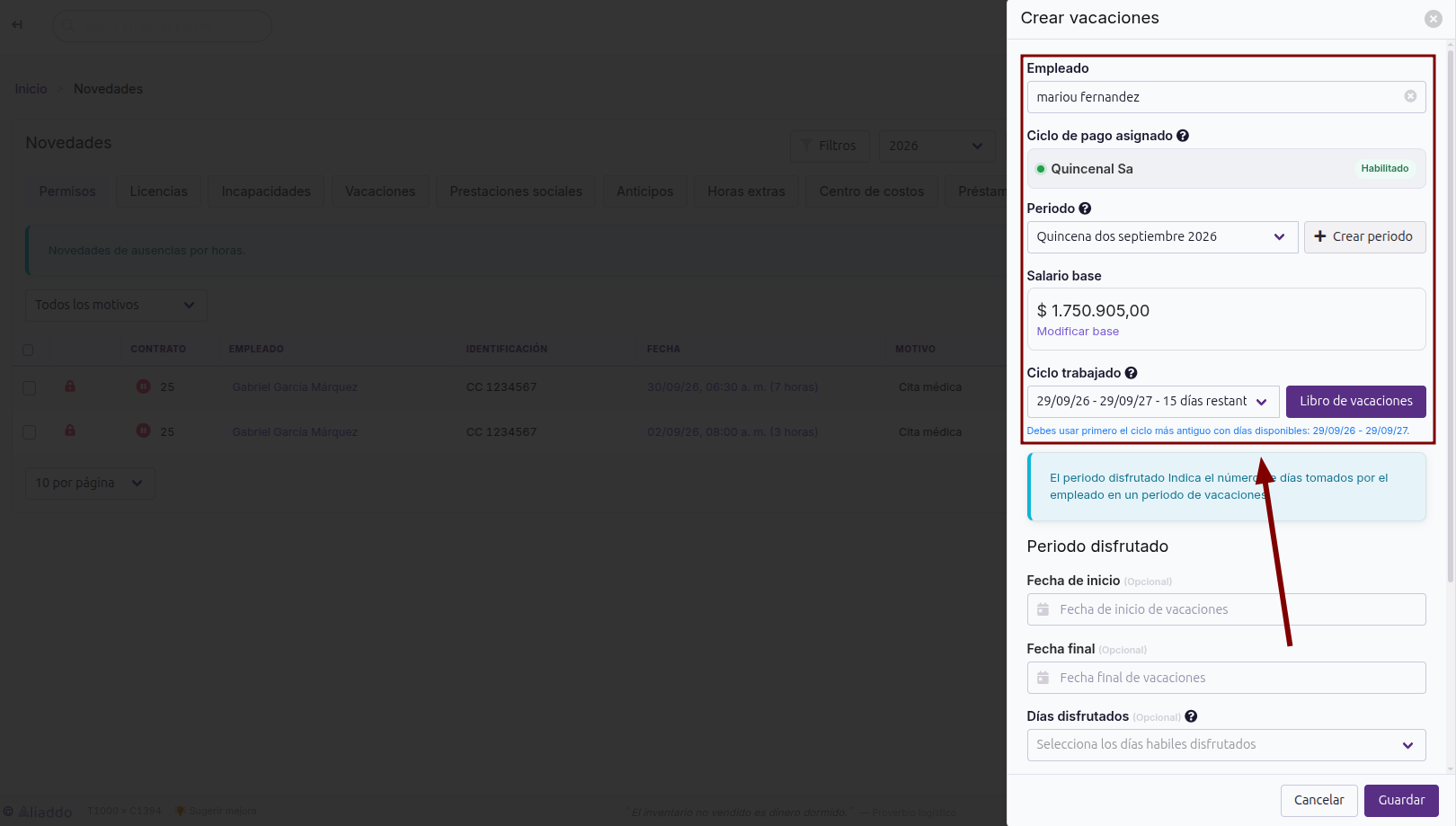Click the side panel vertical scrollbar
Image resolution: width=1456 pixels, height=826 pixels.
click(x=1451, y=315)
